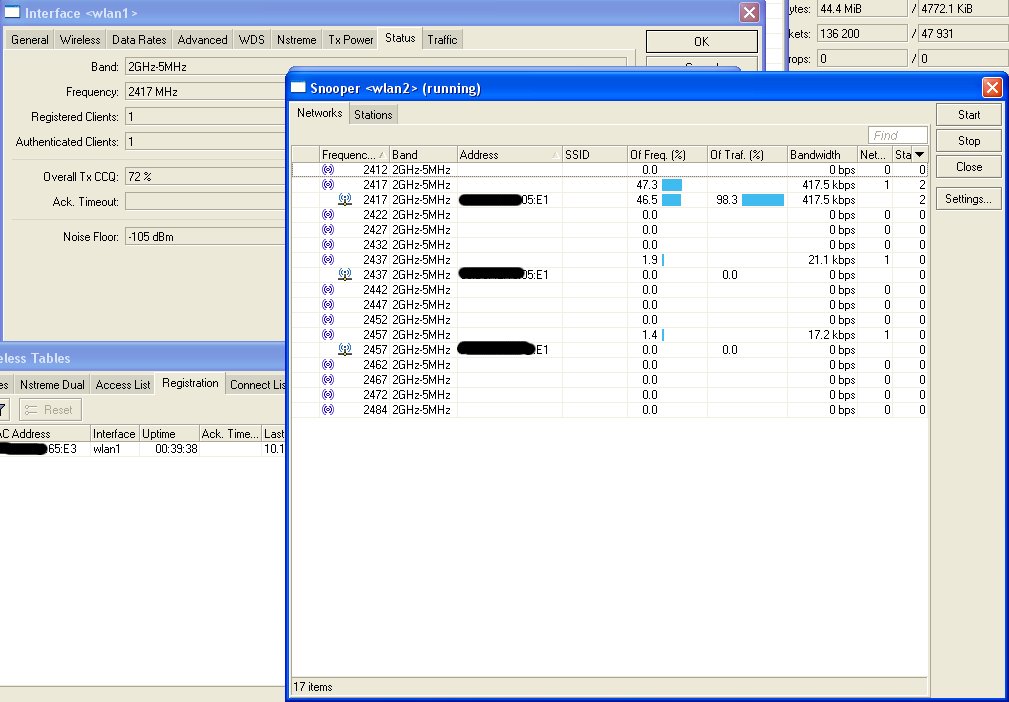The width and height of the screenshot is (1009, 702).
Task: Switch to the Stations tab in Snooper
Action: click(373, 113)
